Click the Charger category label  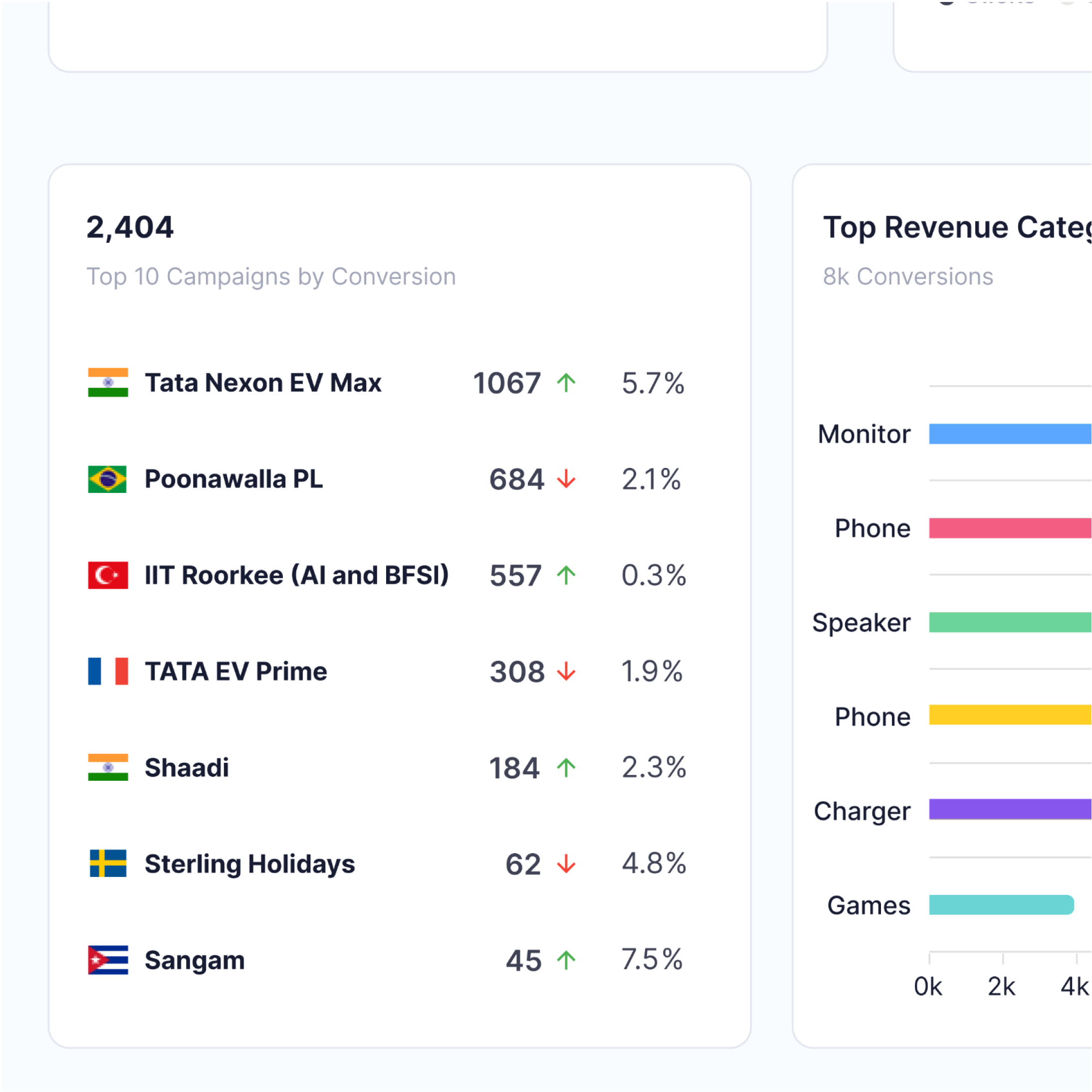point(862,812)
